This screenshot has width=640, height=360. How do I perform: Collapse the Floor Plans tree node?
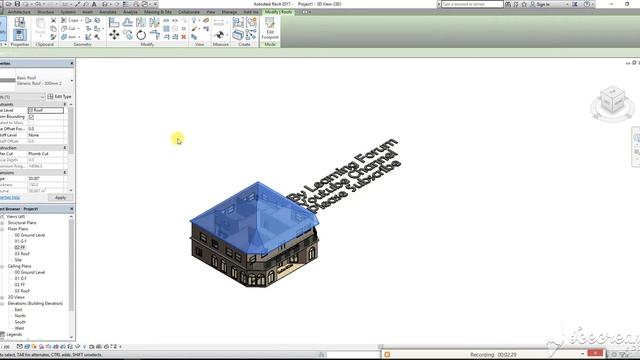click(2, 229)
